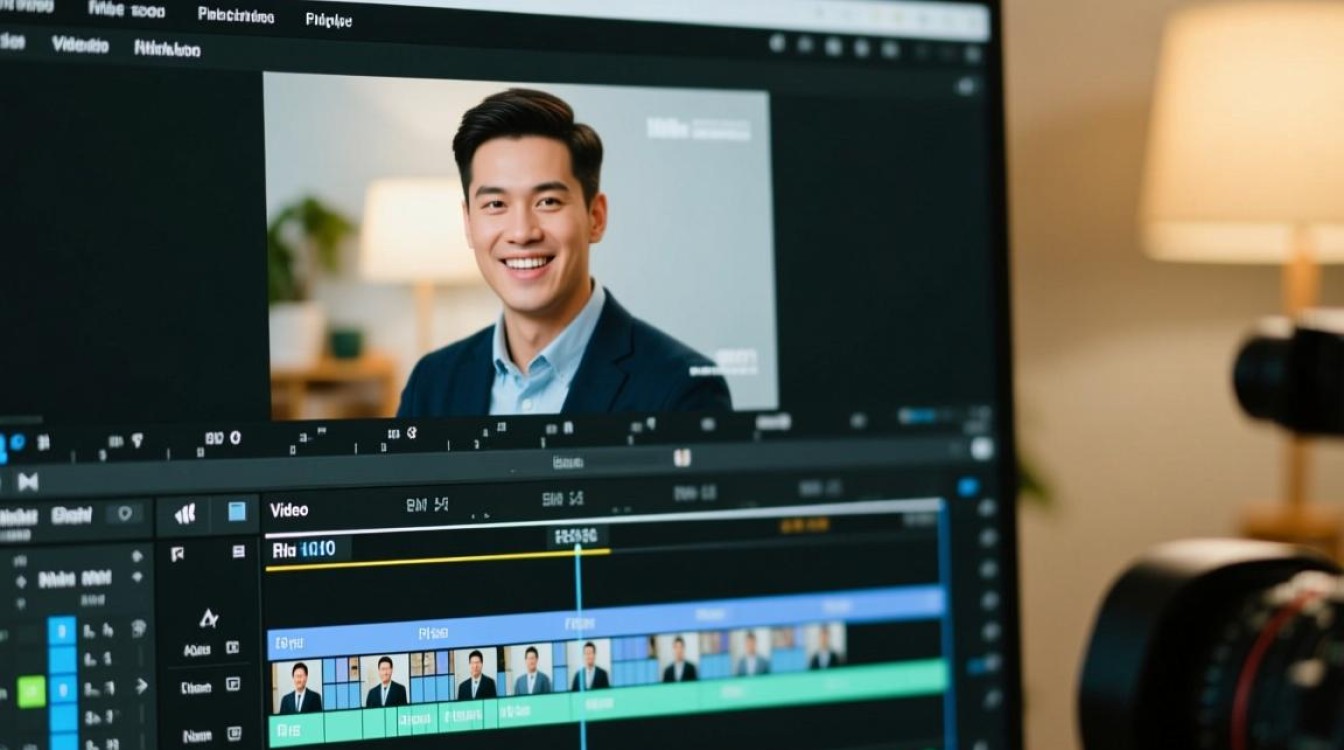Click the list icon below the blue square
Image resolution: width=1344 pixels, height=750 pixels.
(238, 551)
